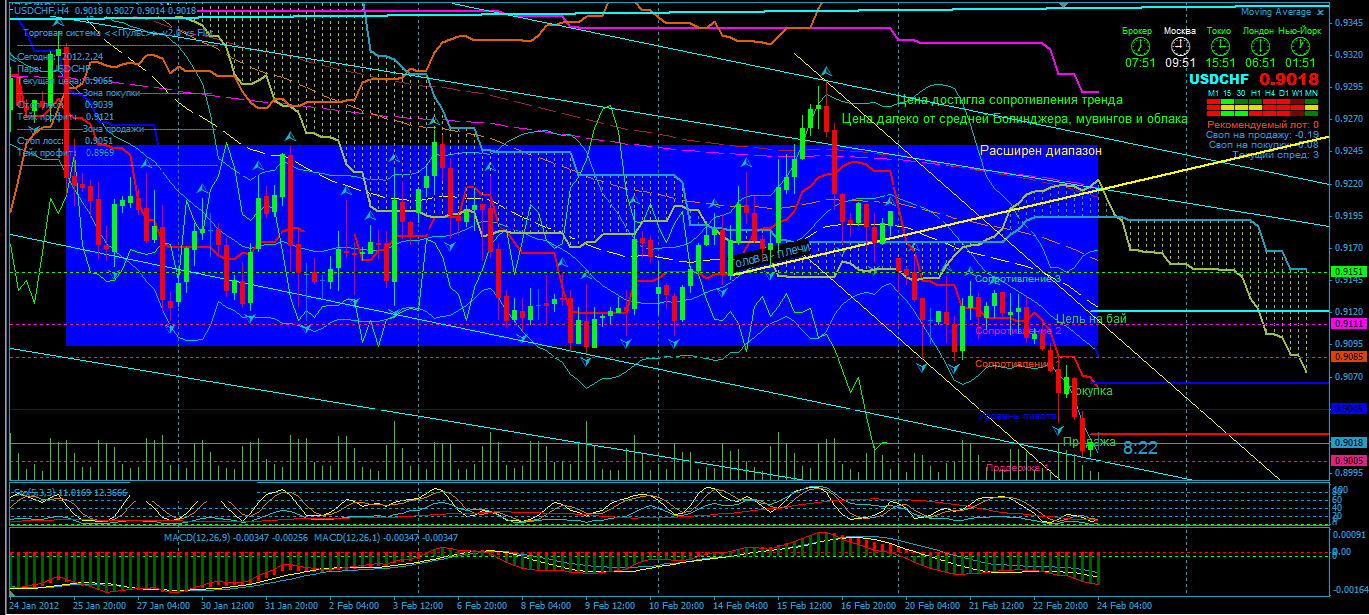Click the large red 0.9018 price readout
The height and width of the screenshot is (615, 1369).
click(1289, 79)
